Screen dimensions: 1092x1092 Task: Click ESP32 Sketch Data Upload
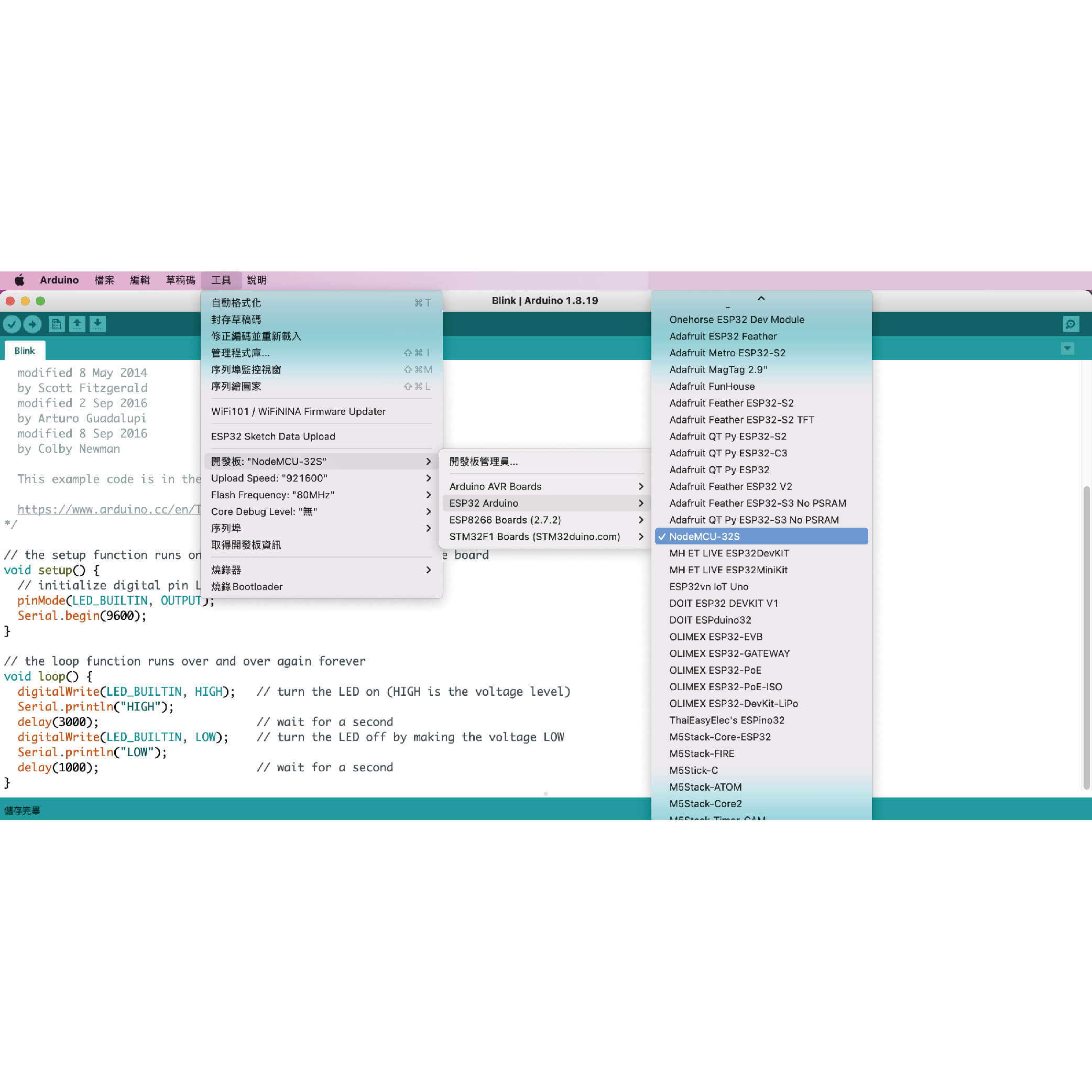(x=321, y=436)
